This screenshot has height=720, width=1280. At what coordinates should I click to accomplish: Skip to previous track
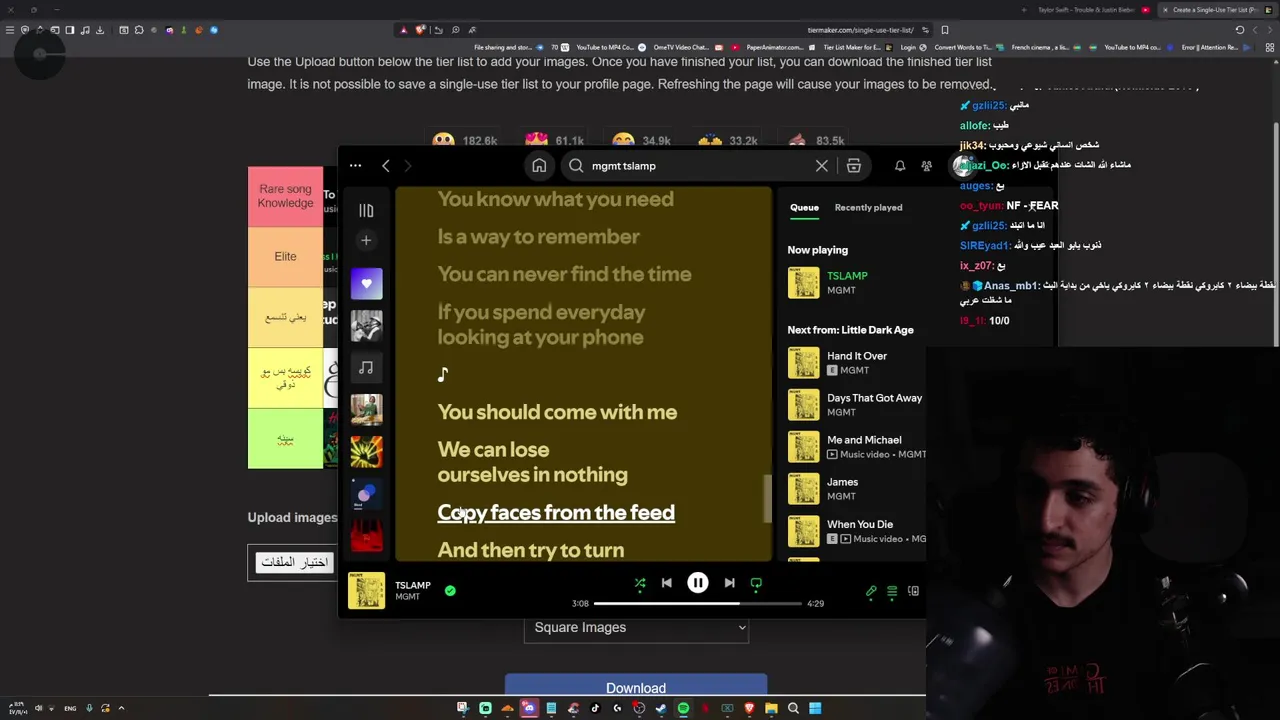click(x=667, y=583)
